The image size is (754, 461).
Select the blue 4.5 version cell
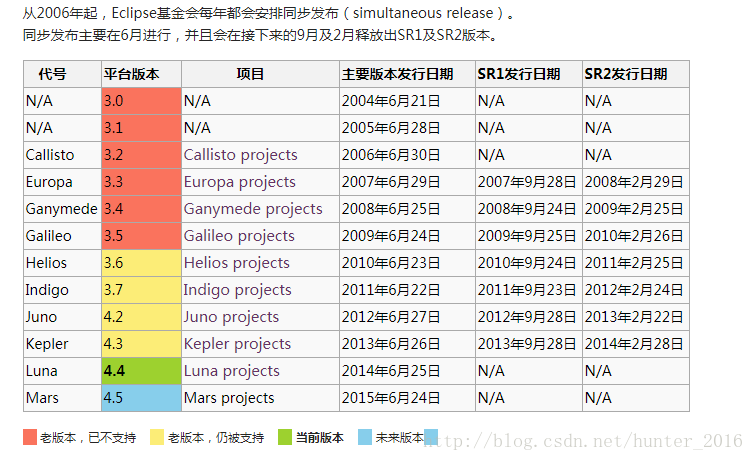141,398
